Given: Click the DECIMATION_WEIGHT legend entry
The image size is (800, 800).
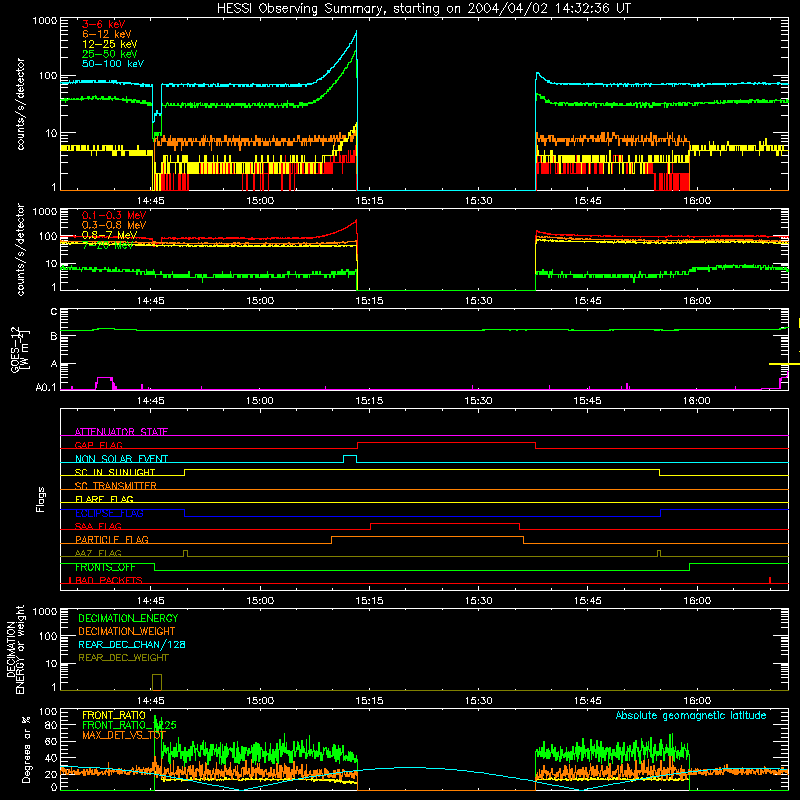Looking at the screenshot, I should 127,631.
